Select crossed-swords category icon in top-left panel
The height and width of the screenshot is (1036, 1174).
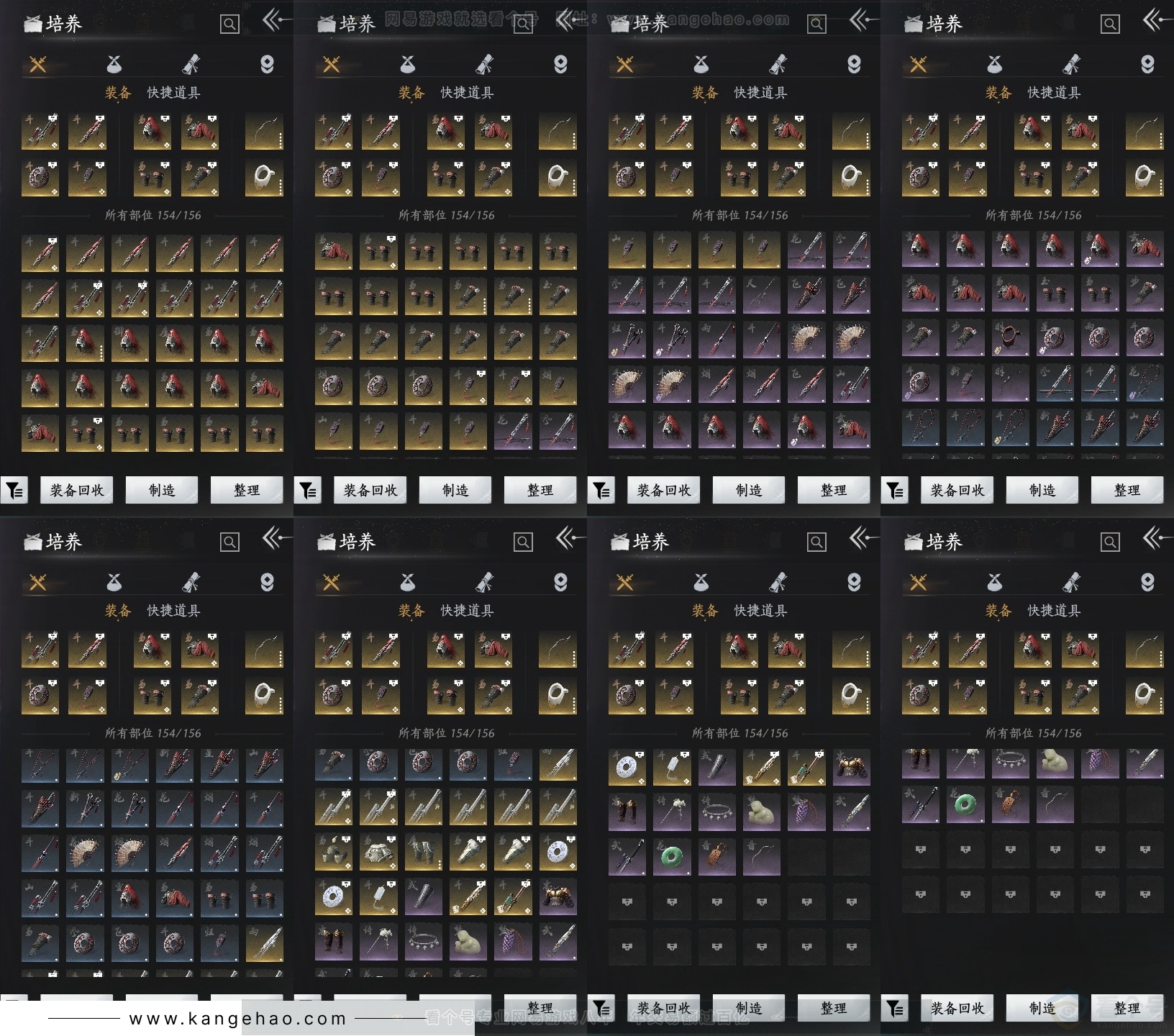click(x=38, y=65)
